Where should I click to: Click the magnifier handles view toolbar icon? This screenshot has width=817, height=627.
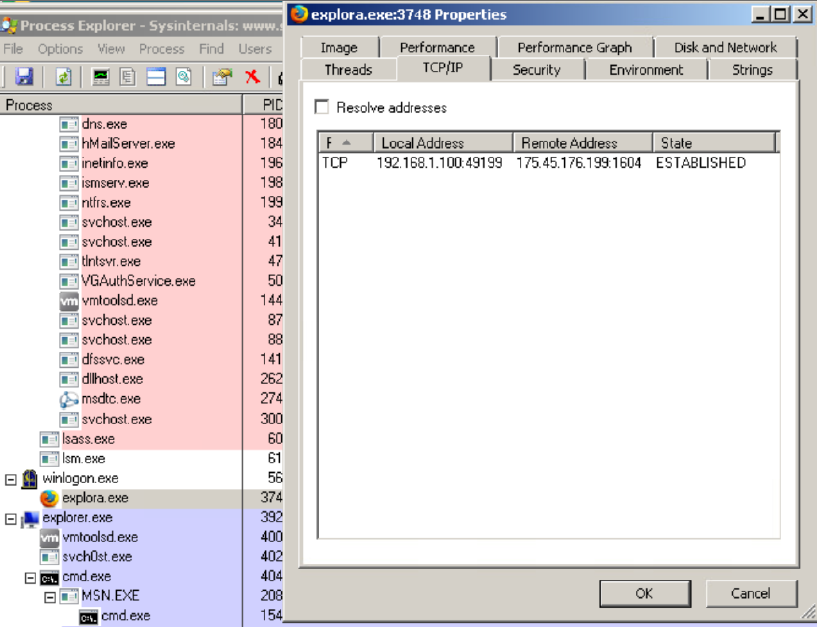point(183,77)
